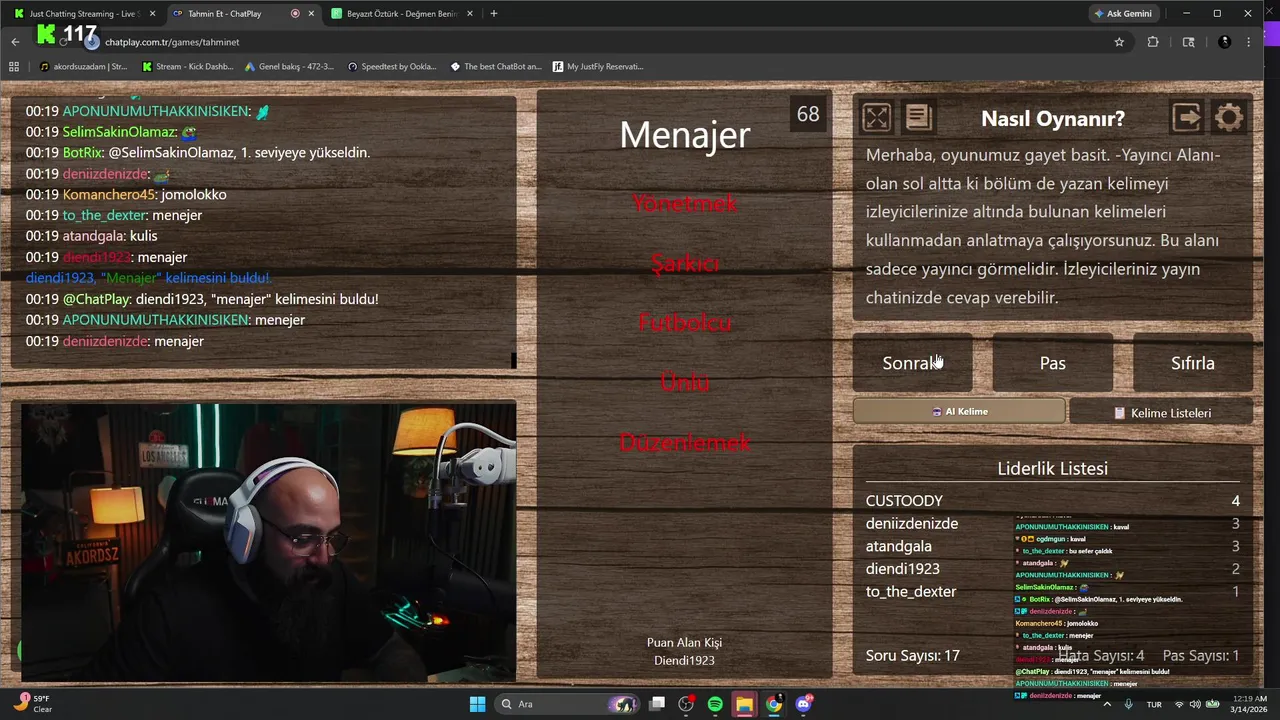Click CUSTOODY in the leaderboard
Screen dimensions: 1280x720
click(904, 501)
